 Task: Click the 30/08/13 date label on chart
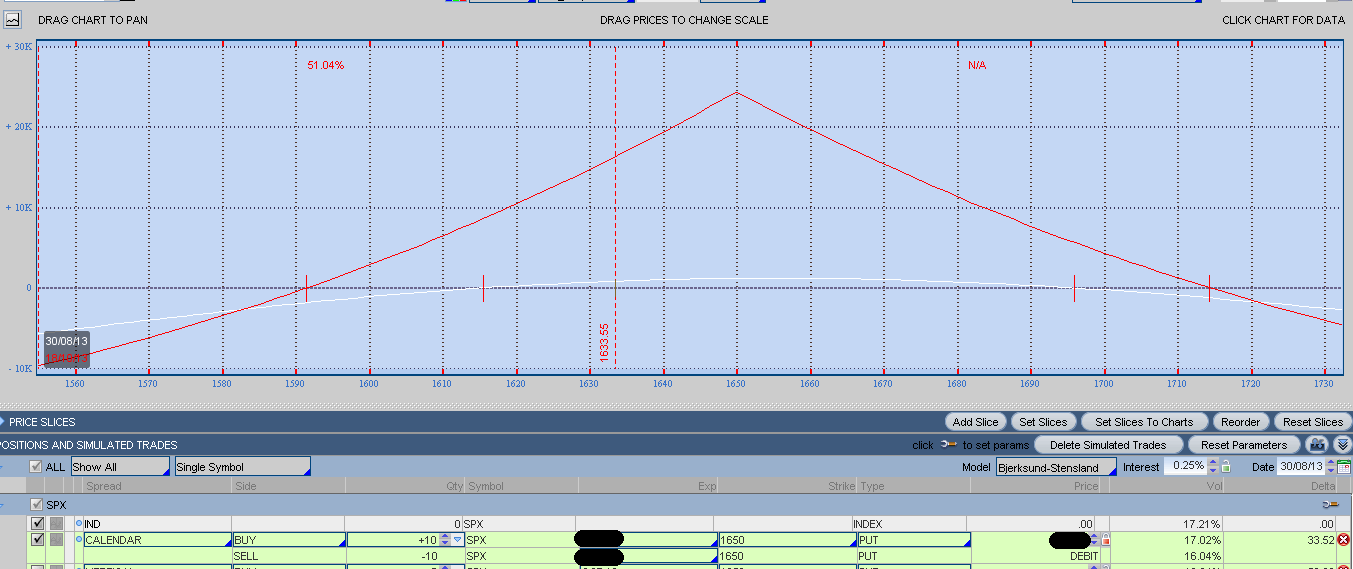pos(67,341)
